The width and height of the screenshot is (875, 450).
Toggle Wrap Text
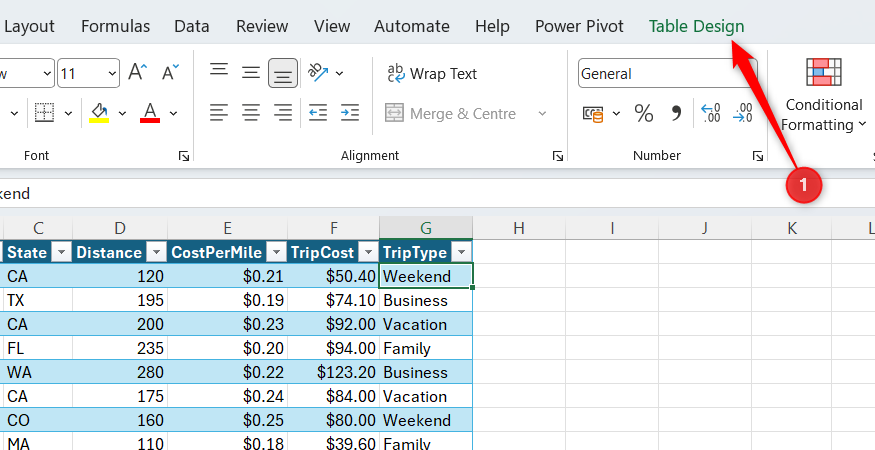click(x=432, y=74)
